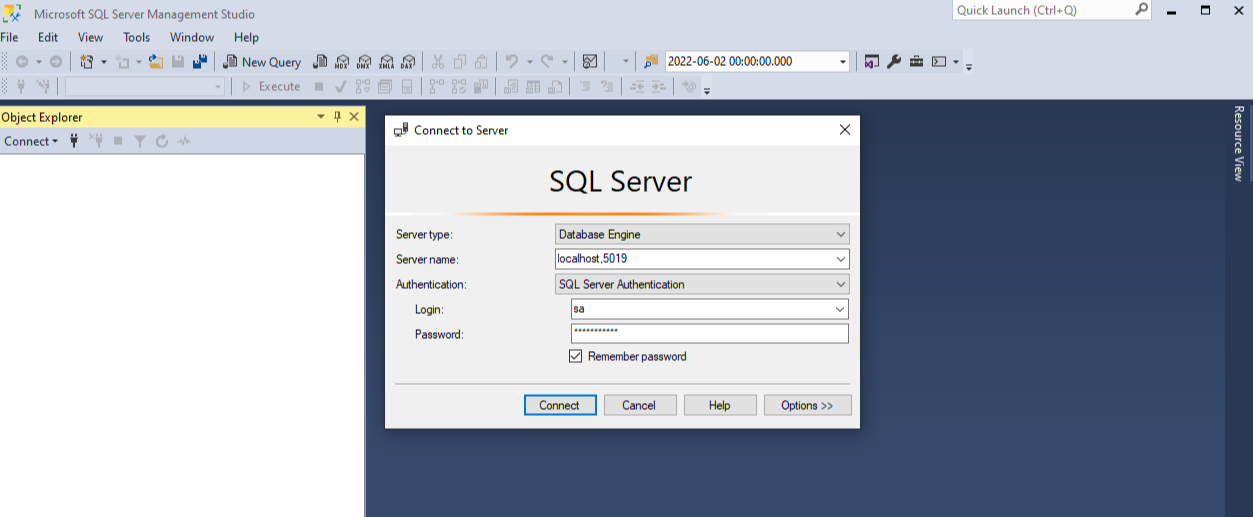Click the Activity pulse icon in Object Explorer
The width and height of the screenshot is (1253, 517).
click(184, 141)
